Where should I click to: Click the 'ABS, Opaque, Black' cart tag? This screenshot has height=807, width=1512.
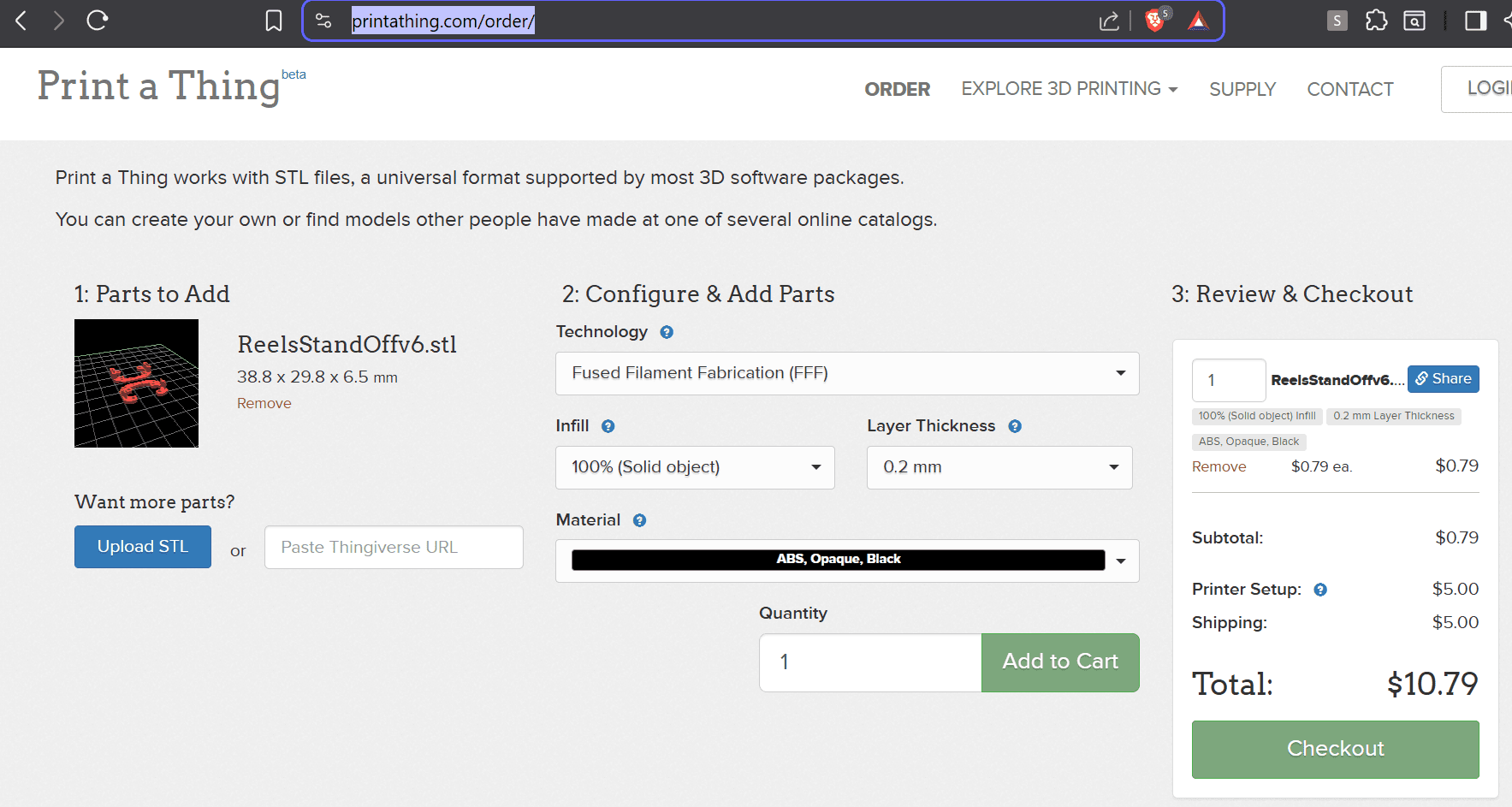click(1248, 442)
